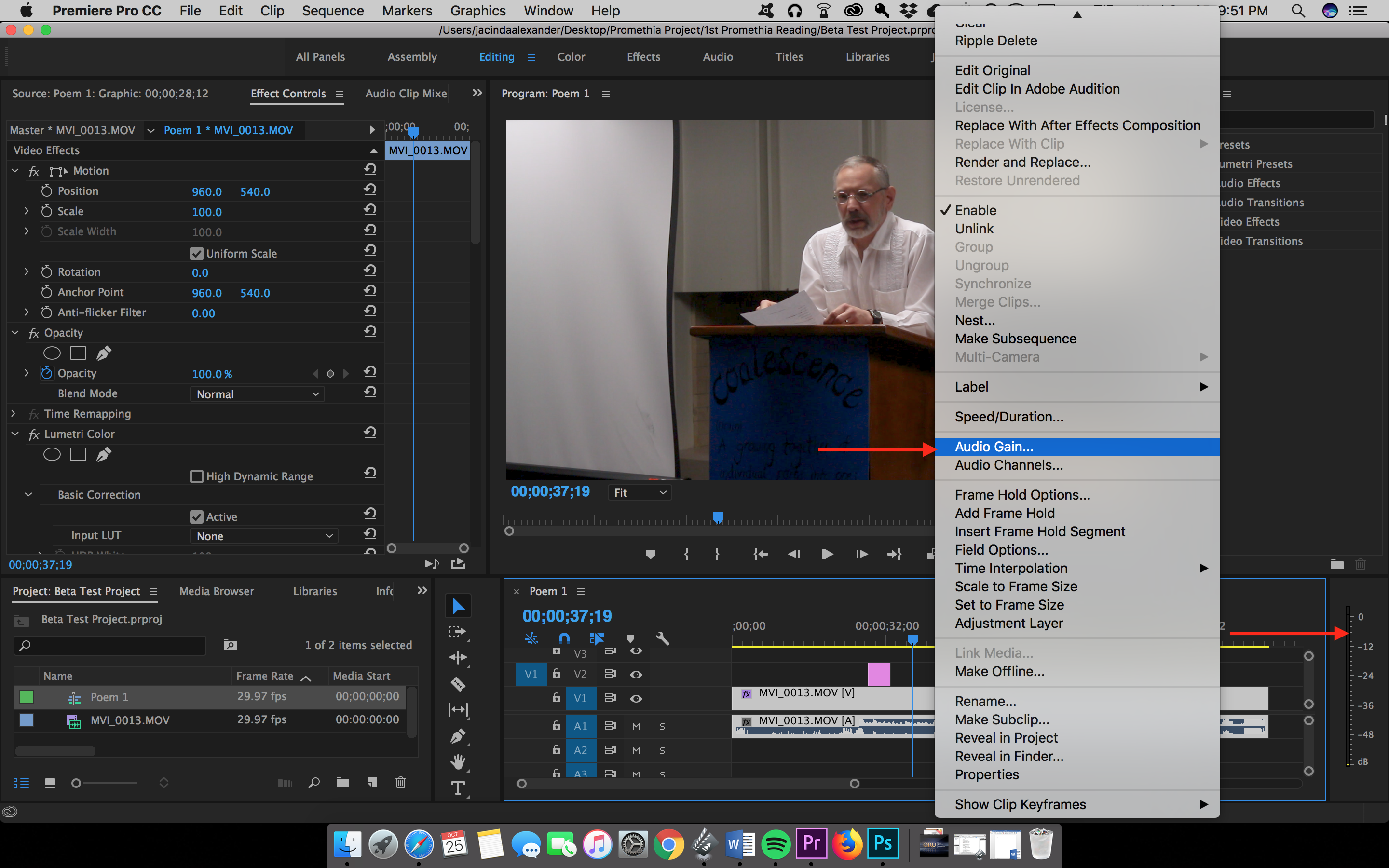Choose Audio Gain... from context menu
Image resolution: width=1389 pixels, height=868 pixels.
click(994, 447)
